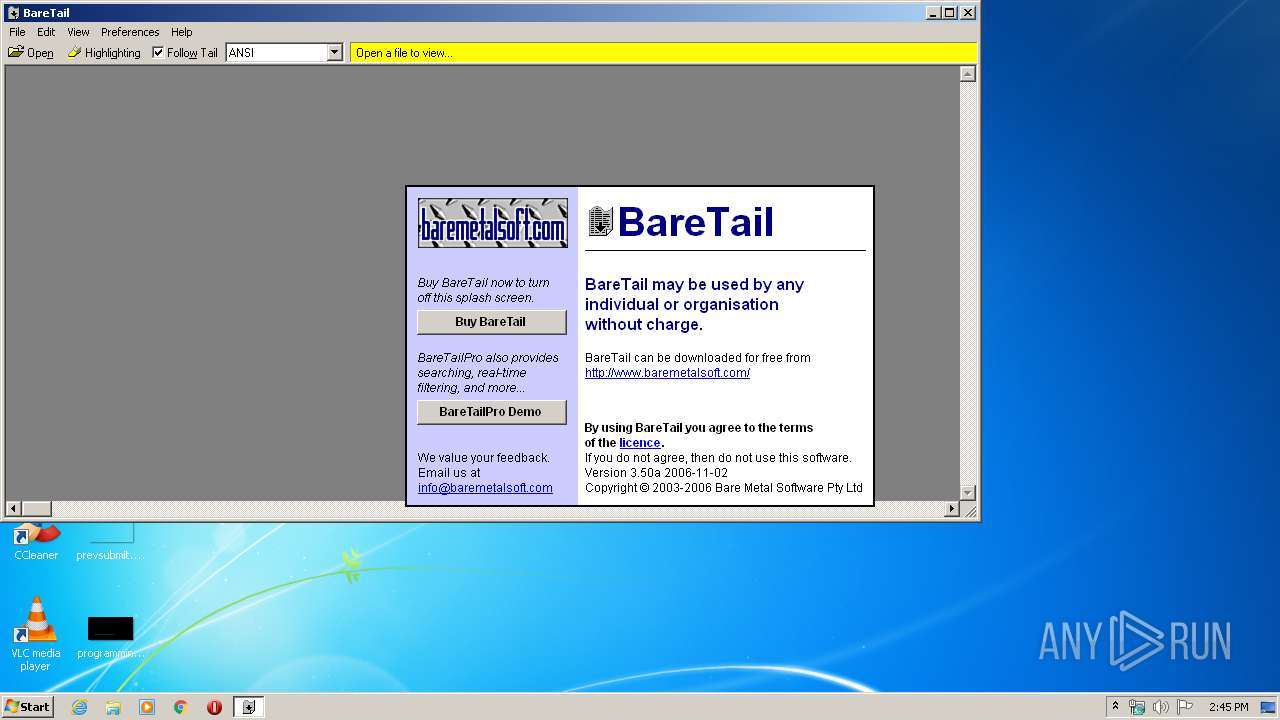
Task: Click the horizontal scrollbar thumb
Action: [36, 509]
